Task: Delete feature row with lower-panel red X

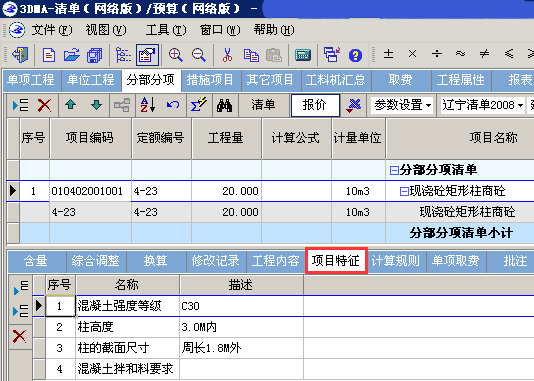Action: [x=19, y=336]
